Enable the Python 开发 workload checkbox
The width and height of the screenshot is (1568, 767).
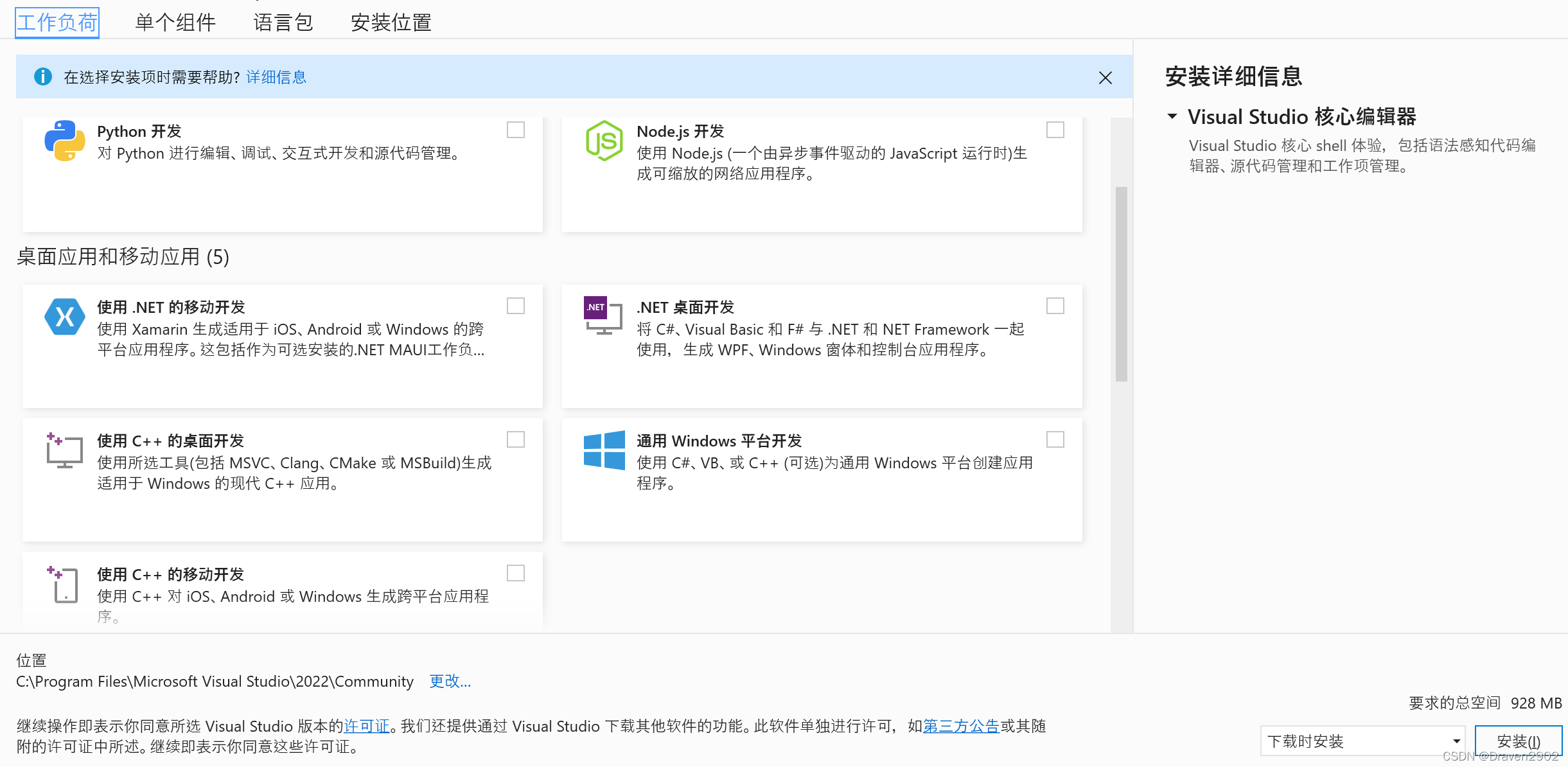515,130
